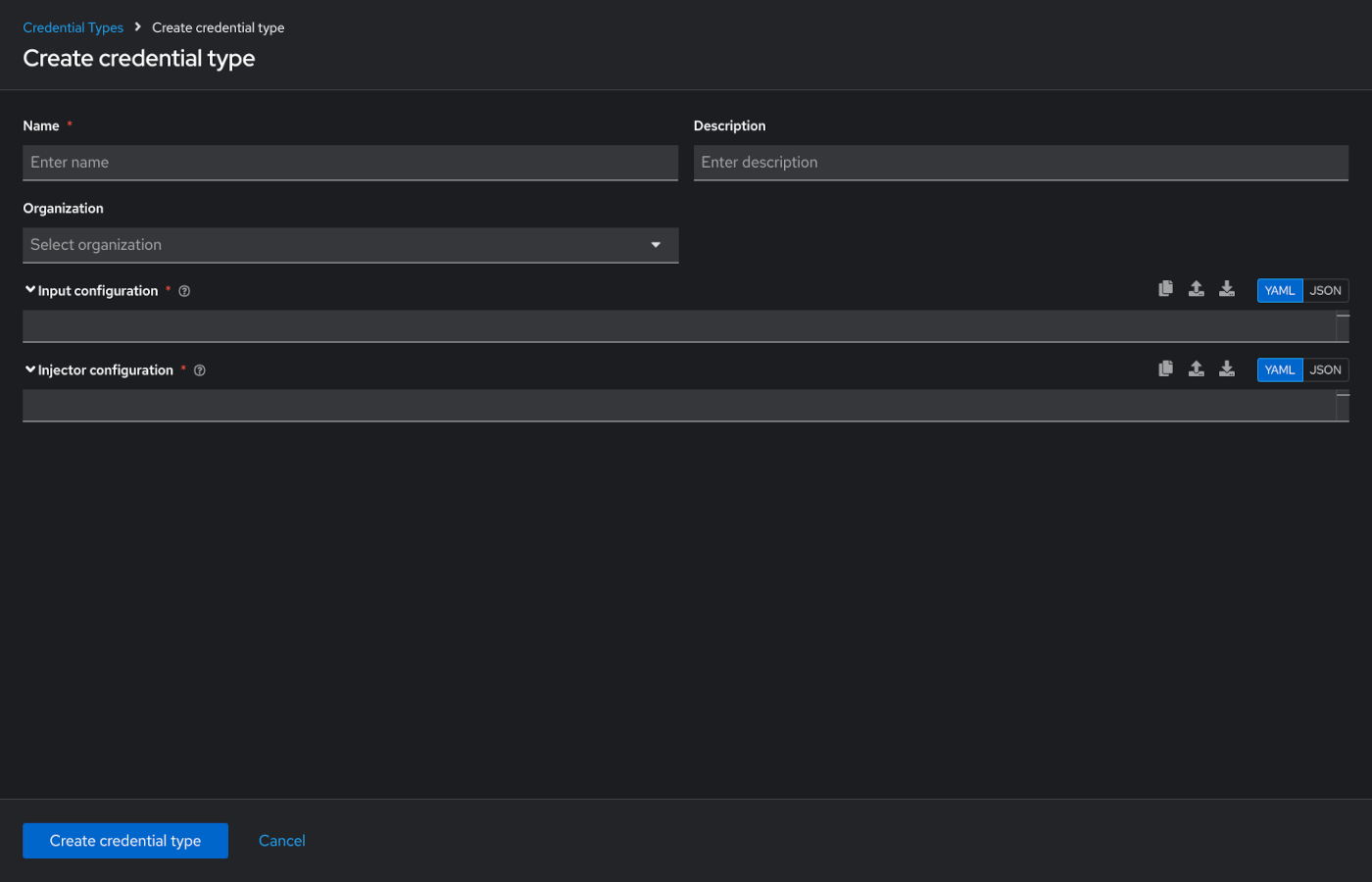Set Input configuration to YAML format

click(x=1279, y=291)
